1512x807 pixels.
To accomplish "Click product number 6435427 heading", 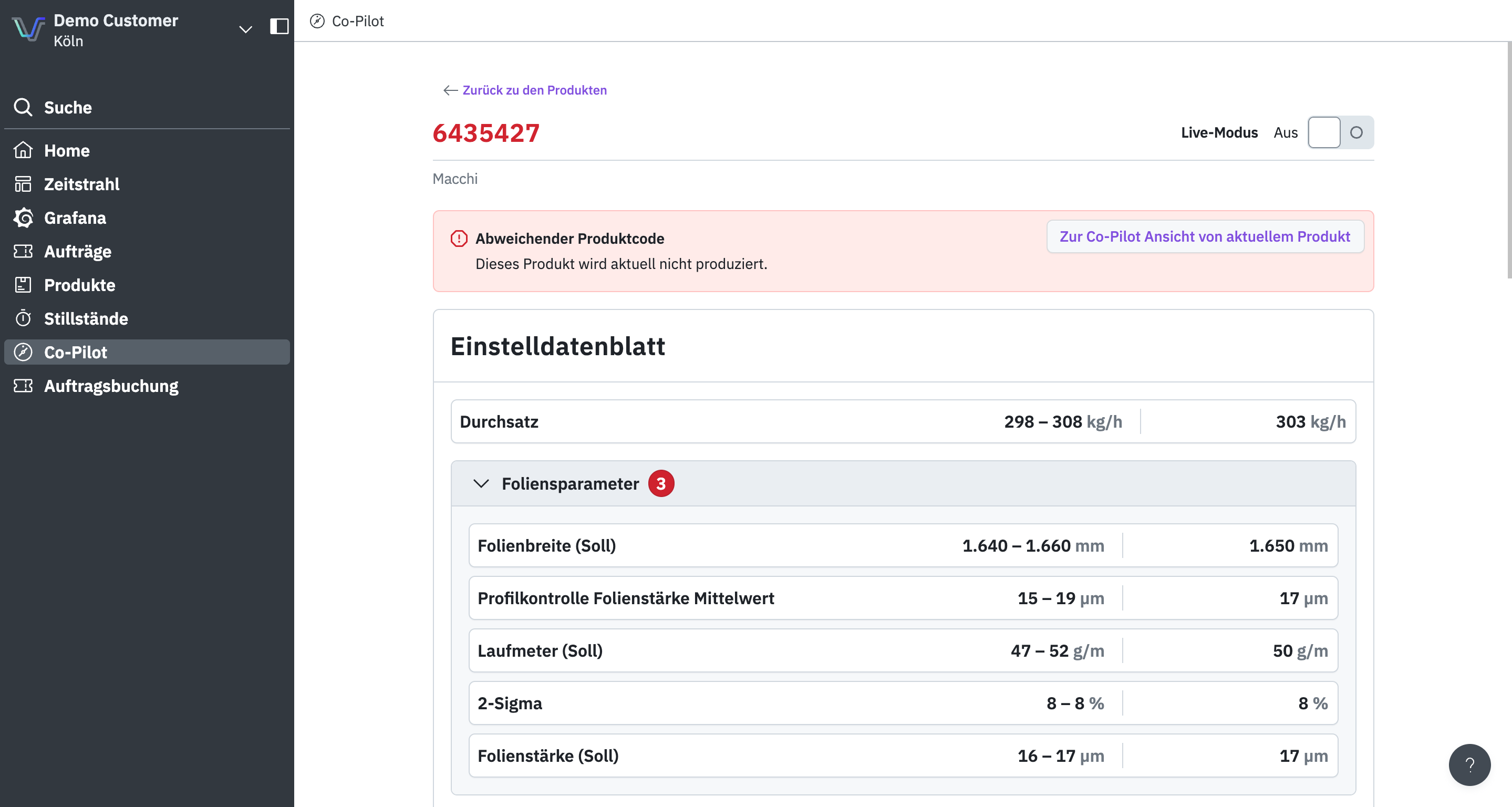I will 486,132.
